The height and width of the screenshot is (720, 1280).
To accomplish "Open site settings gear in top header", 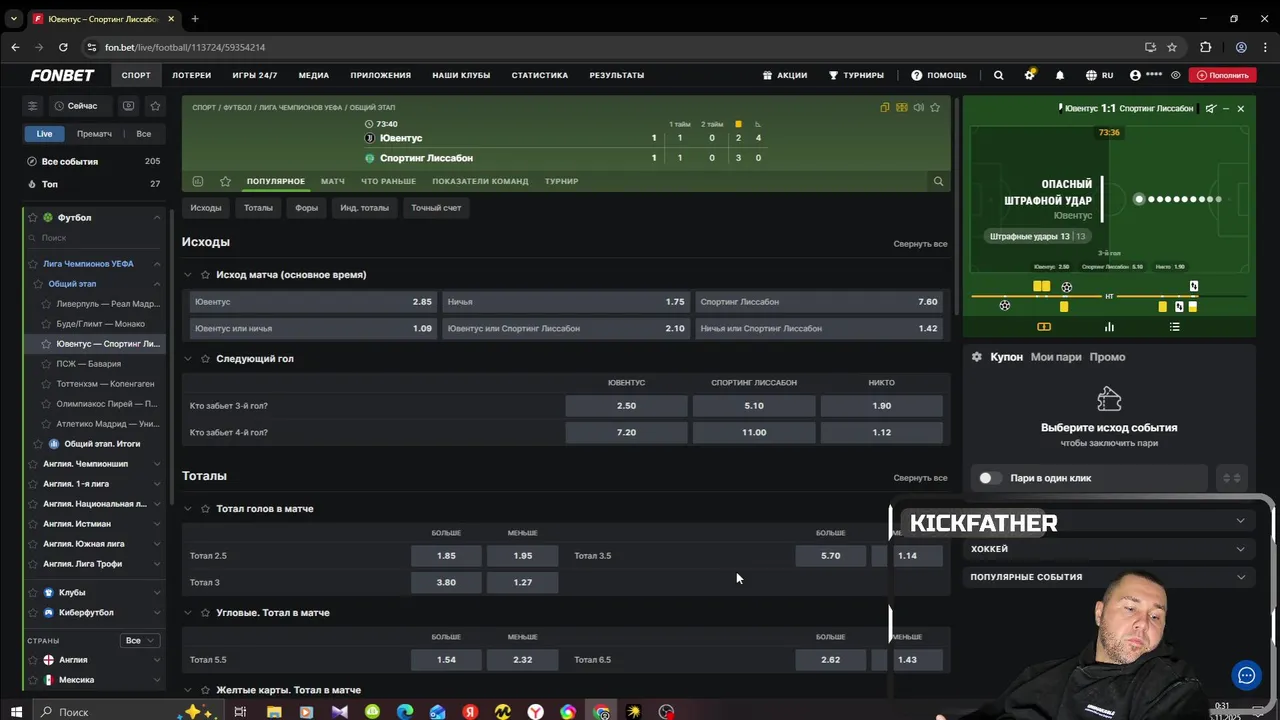I will [x=1030, y=75].
